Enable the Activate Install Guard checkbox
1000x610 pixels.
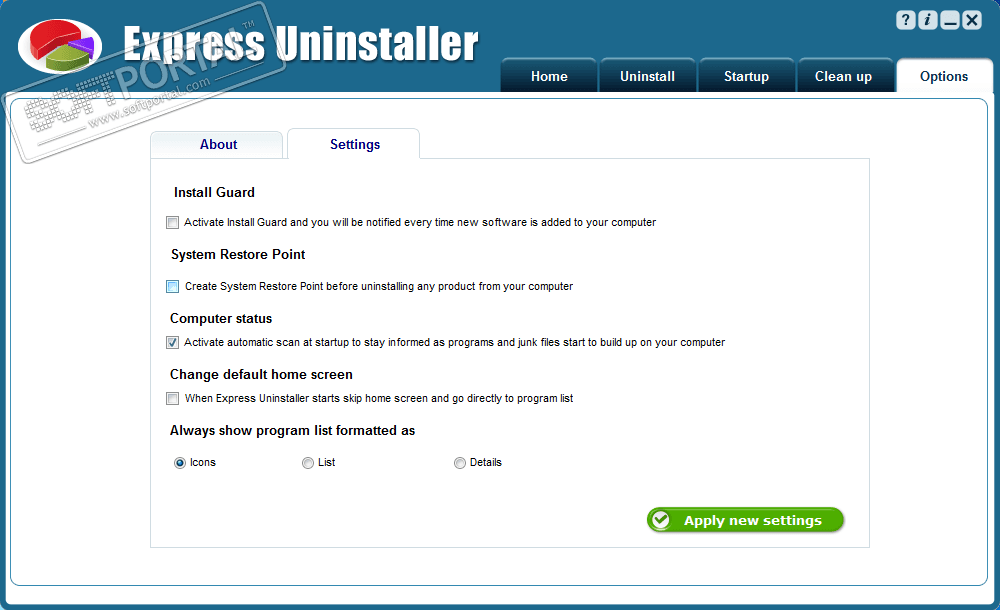(172, 223)
